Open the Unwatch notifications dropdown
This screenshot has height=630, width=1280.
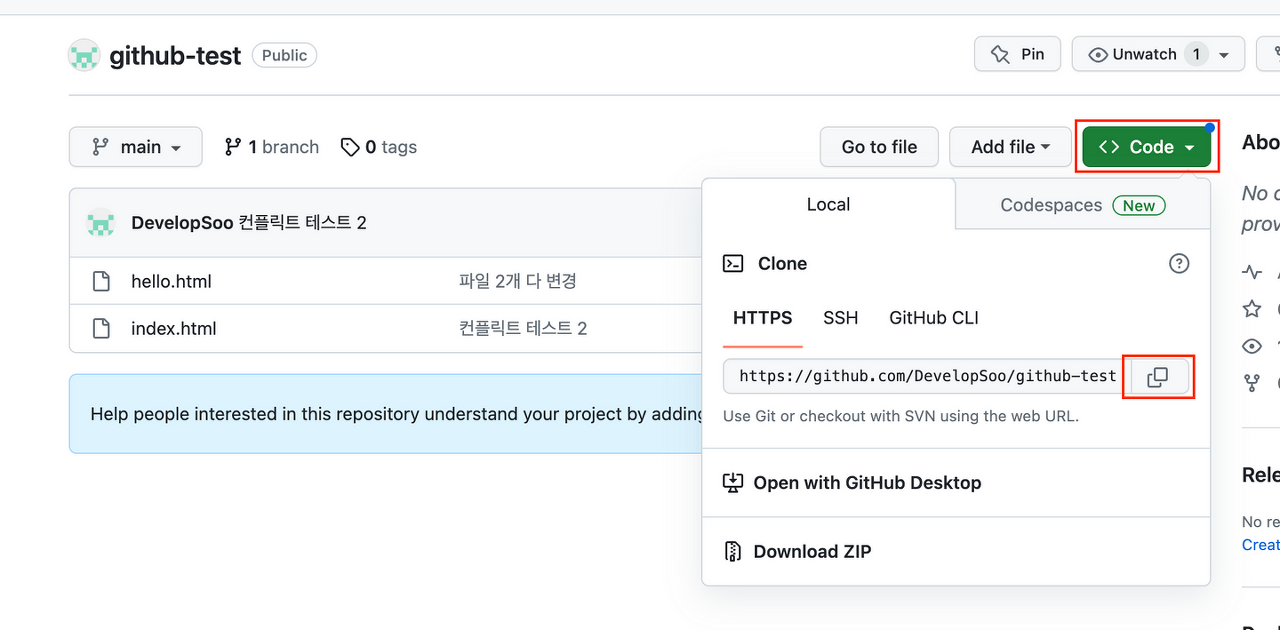point(1158,54)
